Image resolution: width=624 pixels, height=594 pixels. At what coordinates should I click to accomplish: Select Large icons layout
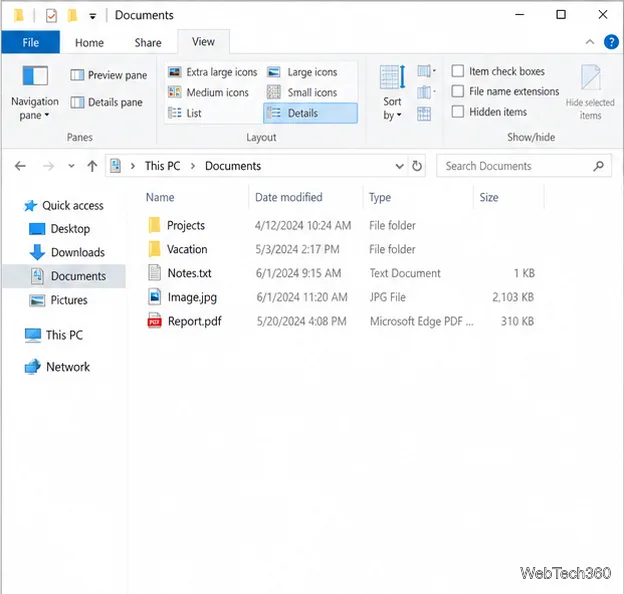(302, 72)
